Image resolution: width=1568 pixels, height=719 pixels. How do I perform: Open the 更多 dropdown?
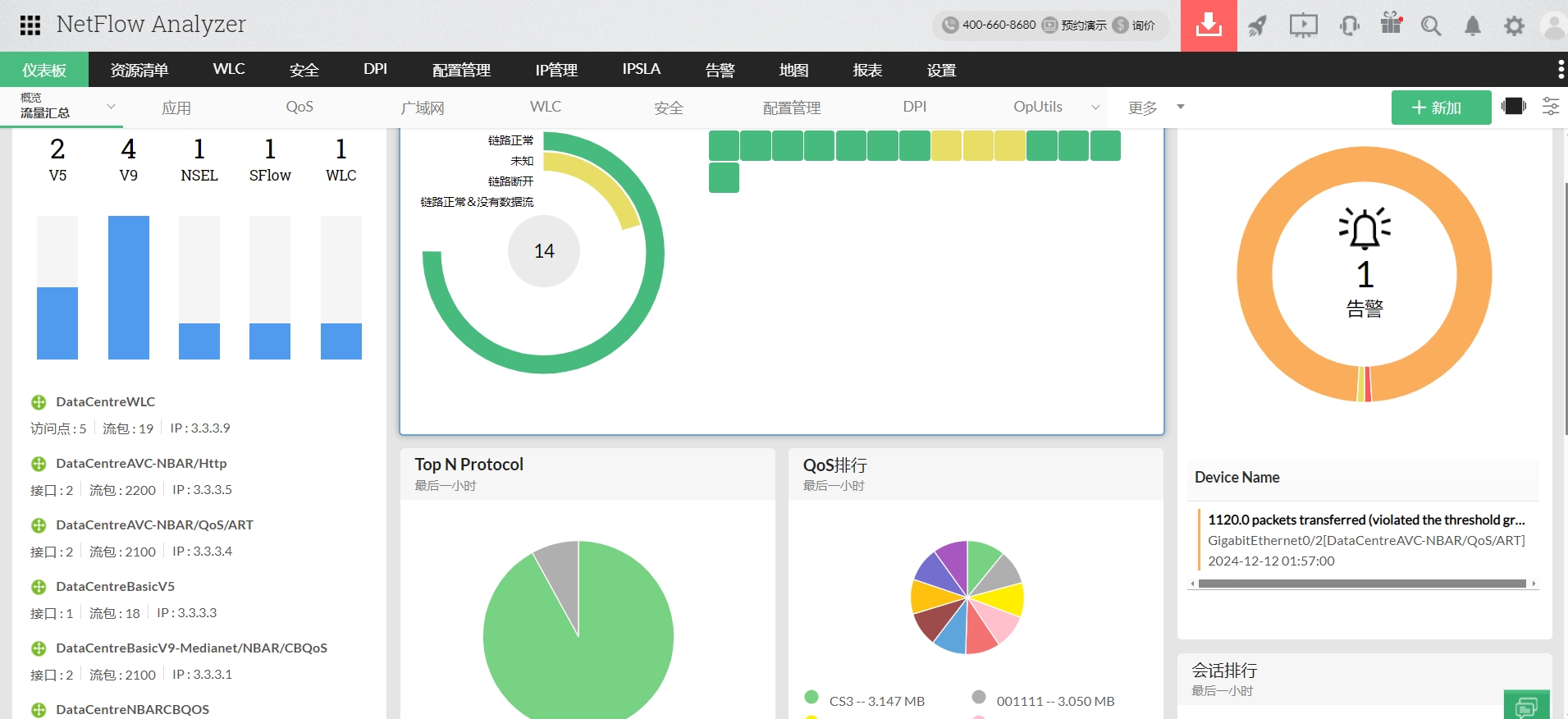tap(1156, 108)
